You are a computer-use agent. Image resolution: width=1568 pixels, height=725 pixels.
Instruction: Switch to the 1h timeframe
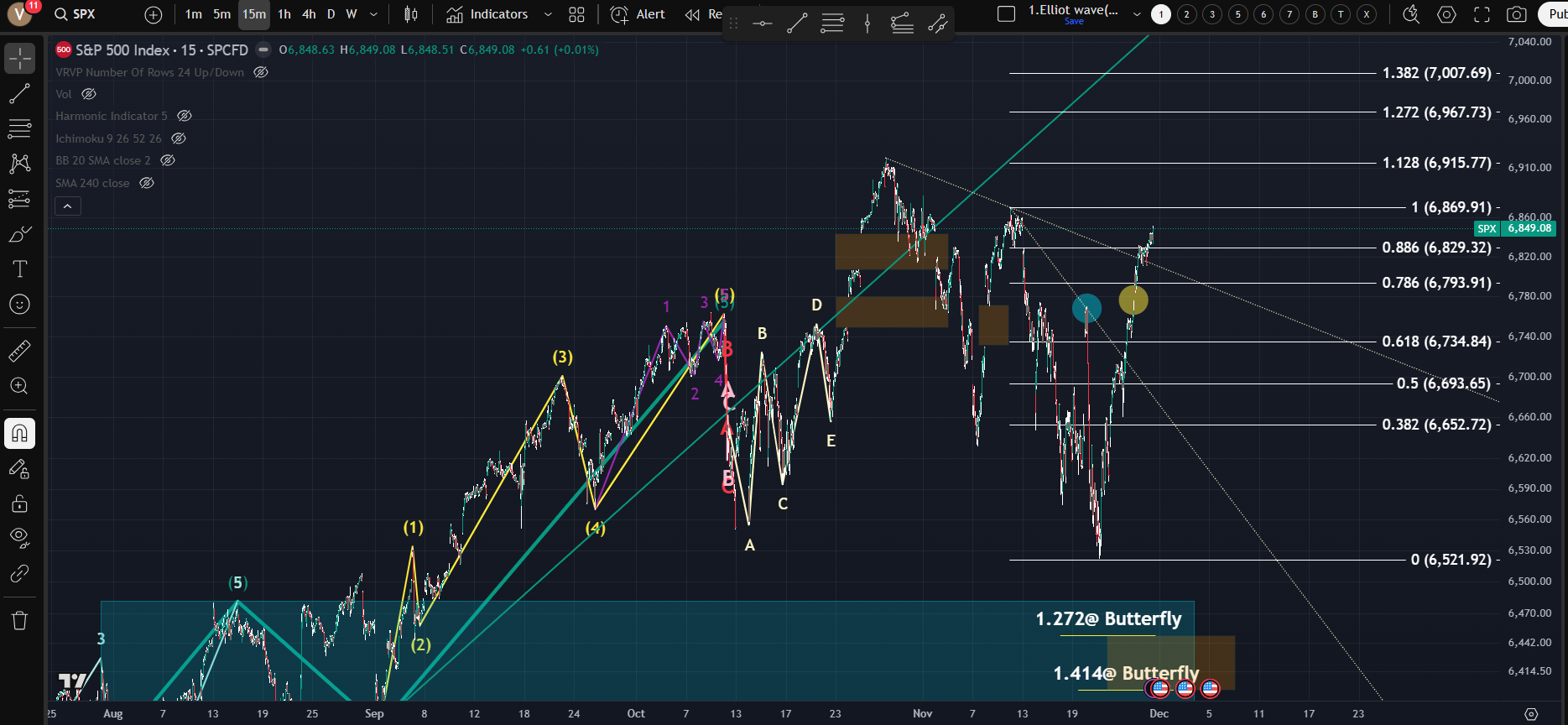284,14
